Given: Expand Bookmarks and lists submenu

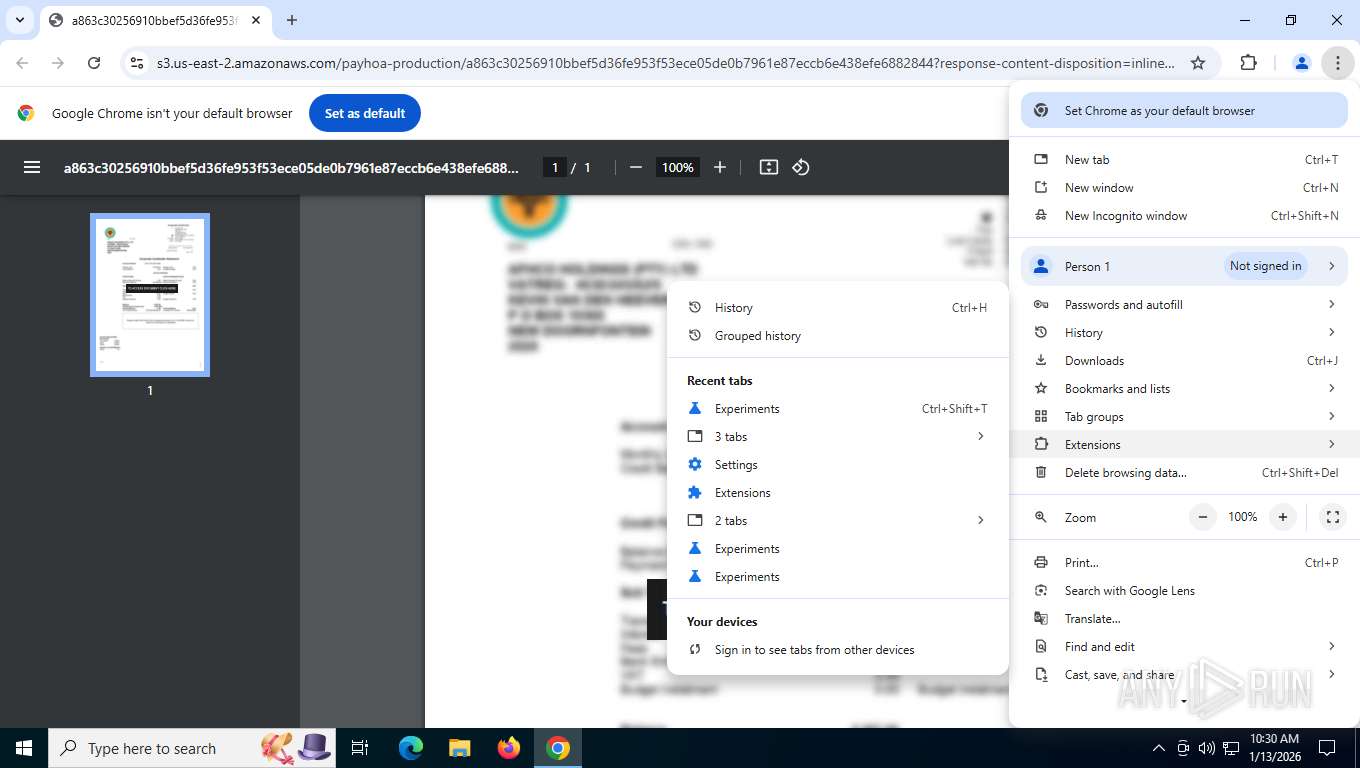Looking at the screenshot, I should point(1184,389).
